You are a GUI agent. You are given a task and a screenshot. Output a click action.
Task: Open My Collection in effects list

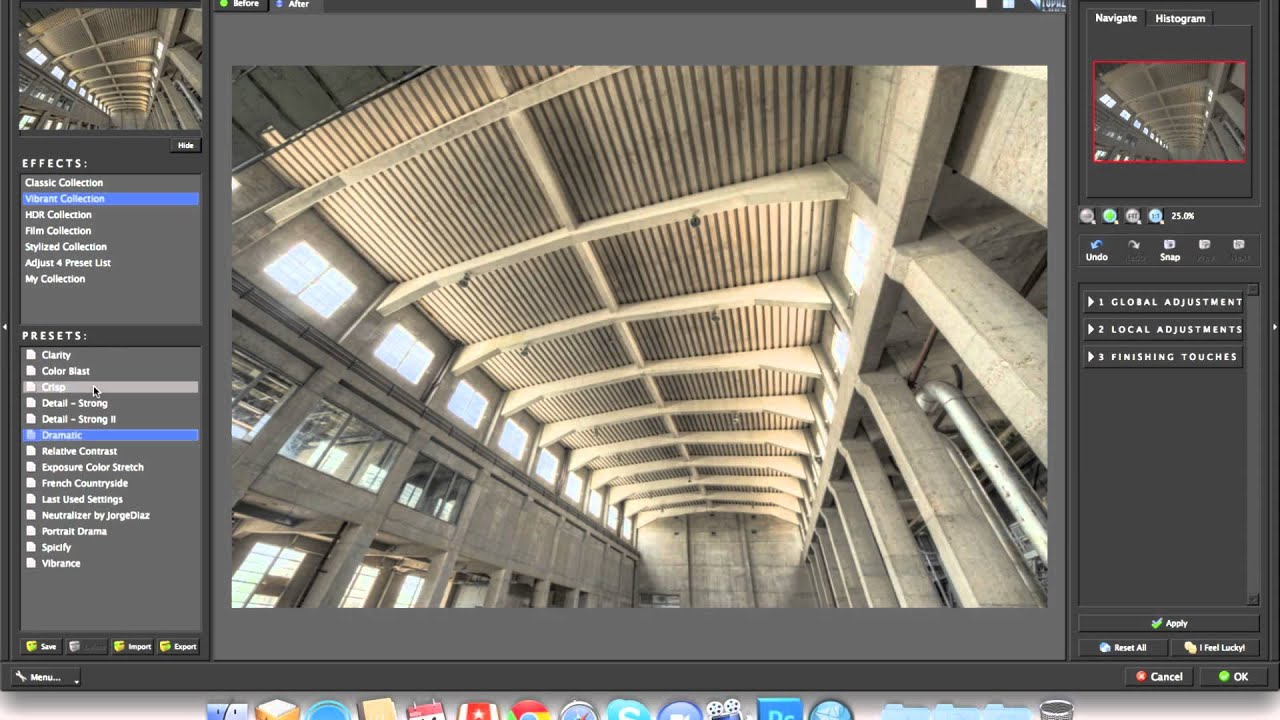click(111, 279)
